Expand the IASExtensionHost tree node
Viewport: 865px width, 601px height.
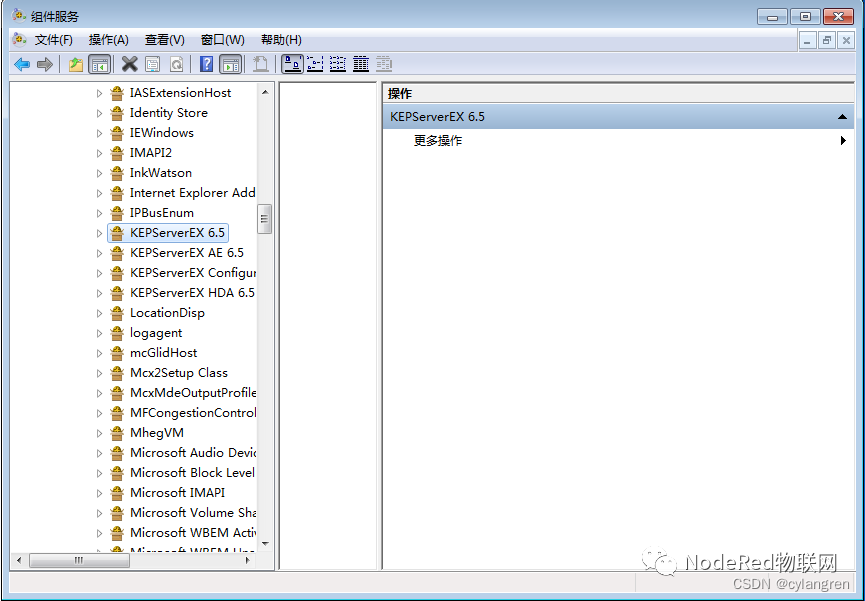tap(99, 93)
